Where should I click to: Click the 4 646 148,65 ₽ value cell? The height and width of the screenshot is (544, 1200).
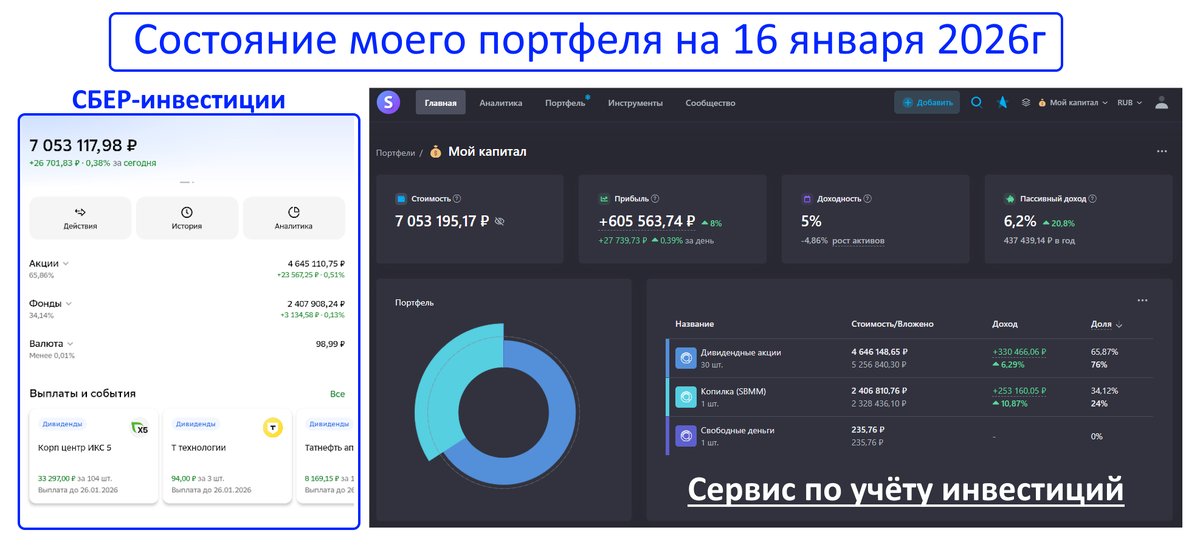pos(880,352)
